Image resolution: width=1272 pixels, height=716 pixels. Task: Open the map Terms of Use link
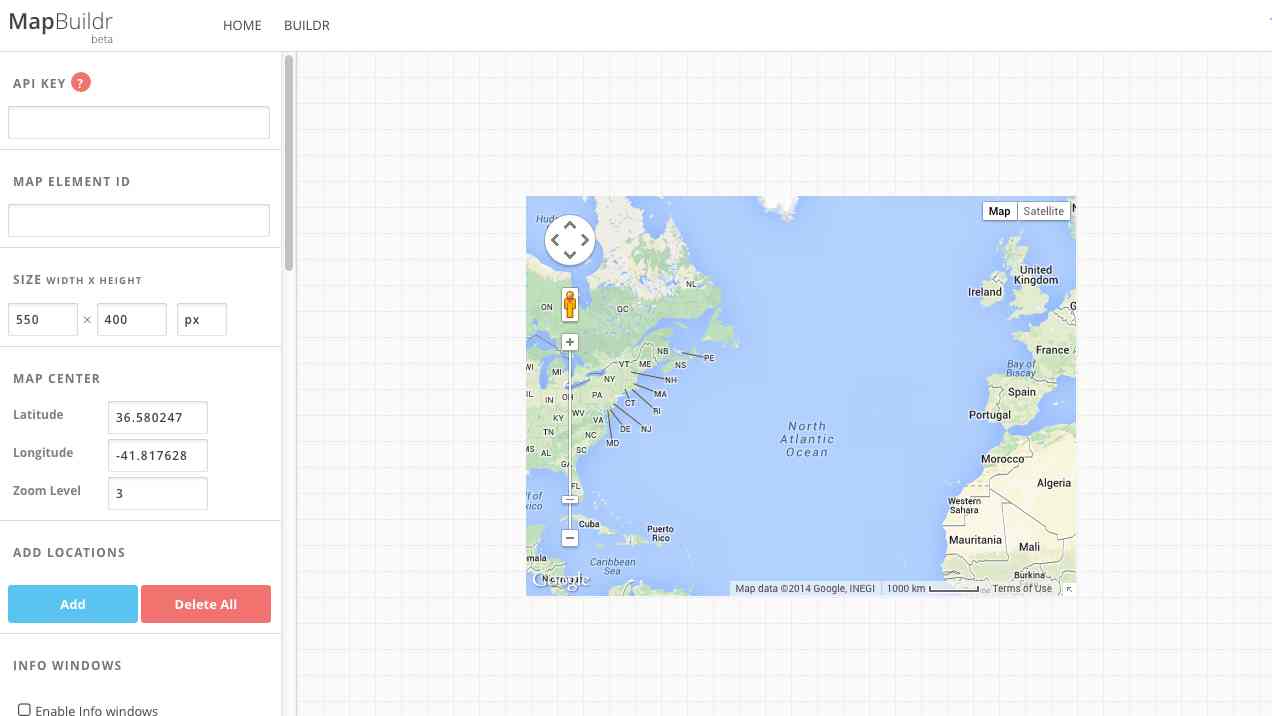tap(1022, 589)
